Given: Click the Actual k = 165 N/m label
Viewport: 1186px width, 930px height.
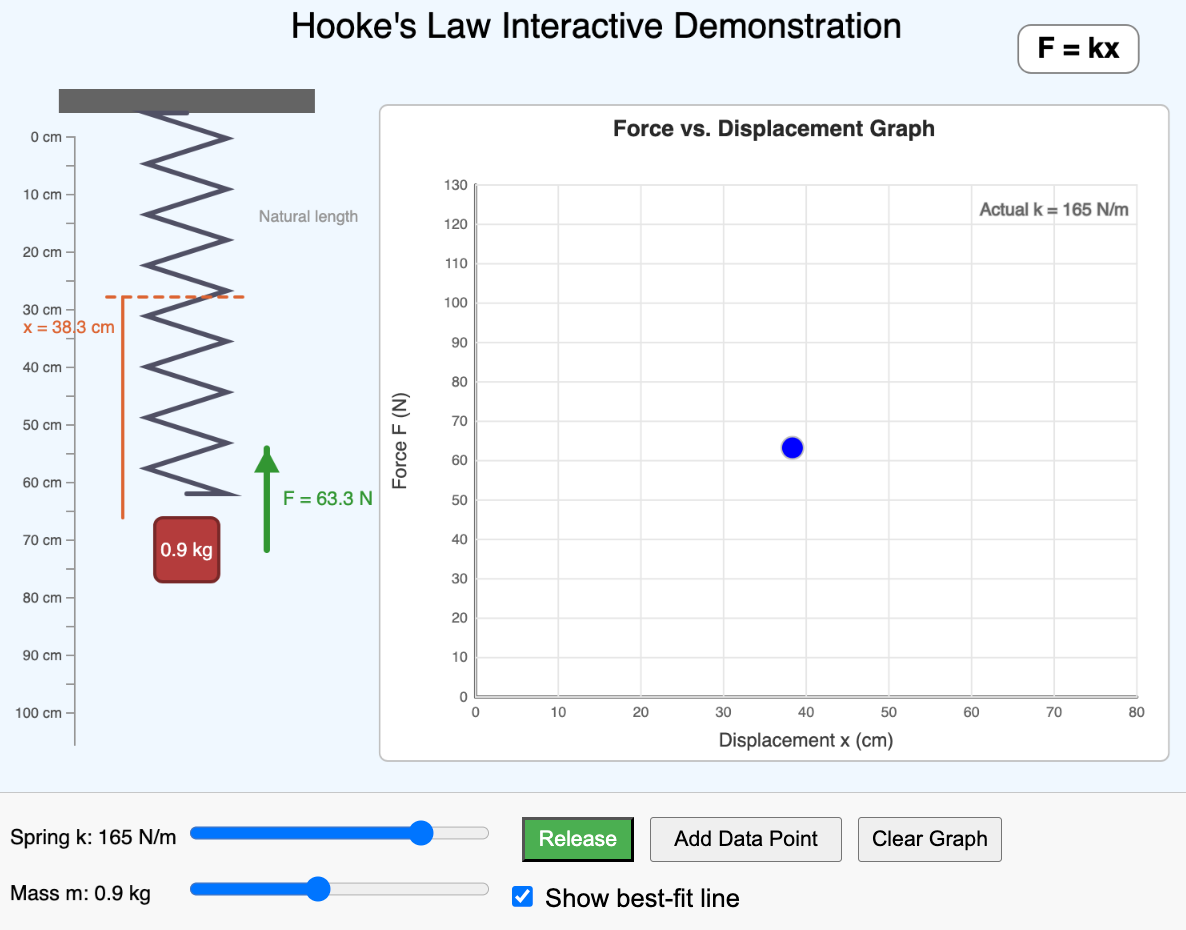Looking at the screenshot, I should pyautogui.click(x=1053, y=209).
